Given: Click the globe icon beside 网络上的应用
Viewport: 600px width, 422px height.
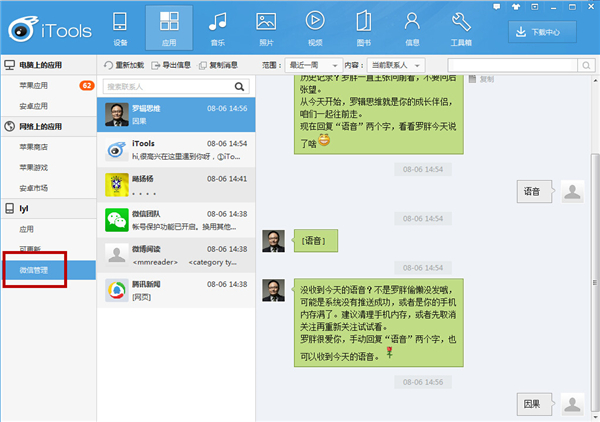Looking at the screenshot, I should (x=10, y=126).
